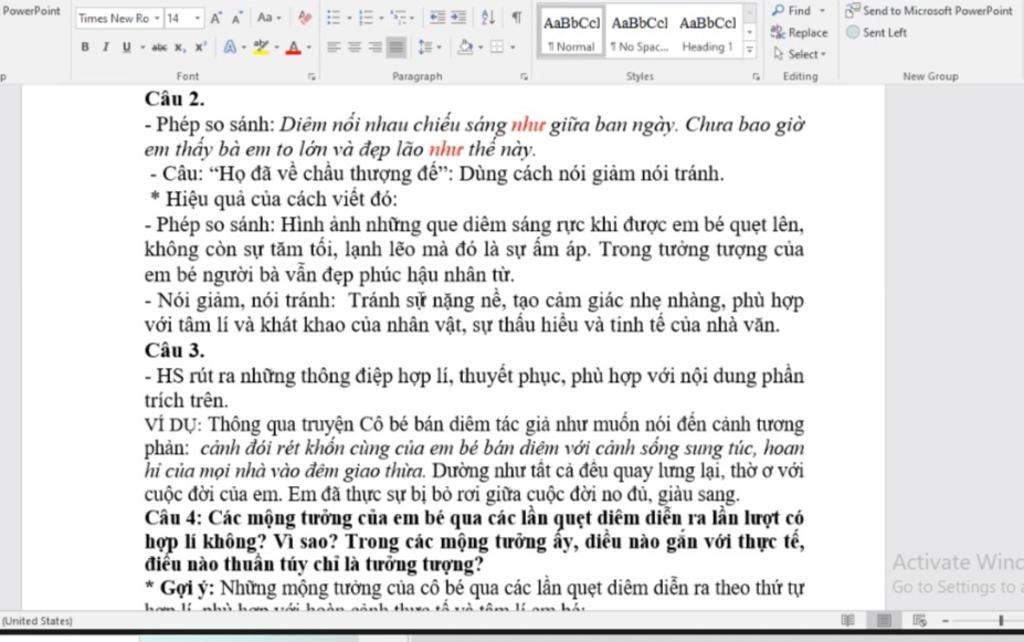Apply the Normal style
1024x642 pixels.
coord(571,32)
